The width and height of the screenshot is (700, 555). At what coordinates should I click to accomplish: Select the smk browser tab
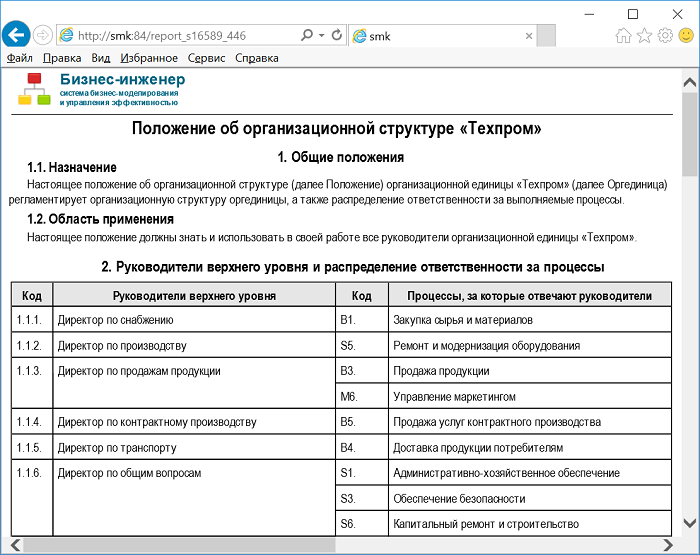442,36
